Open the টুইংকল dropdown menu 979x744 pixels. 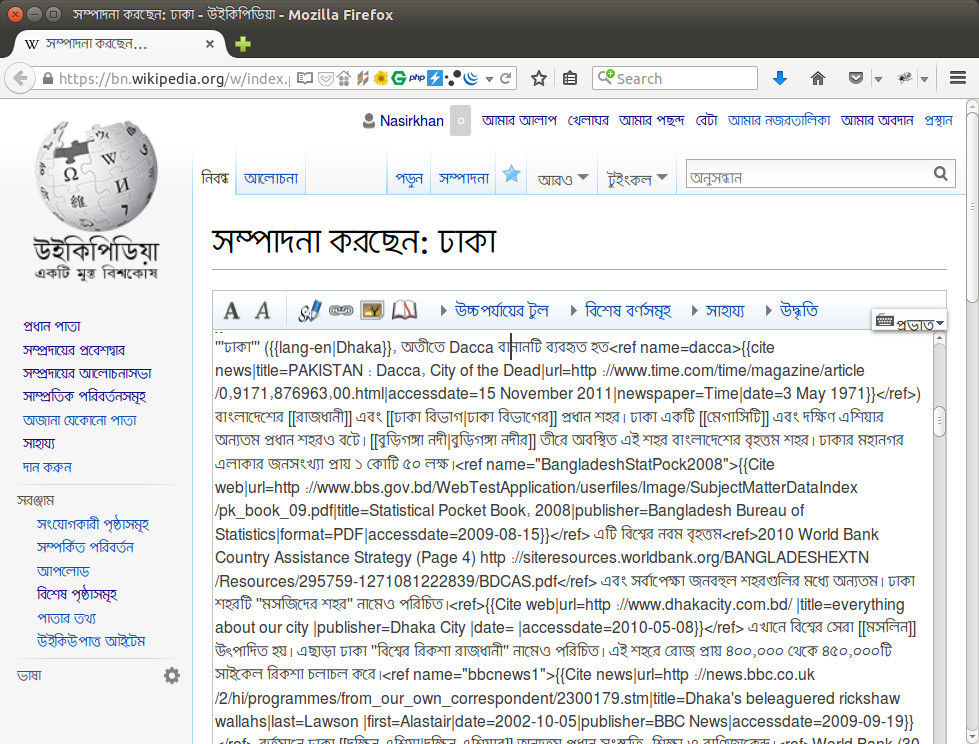coord(637,176)
